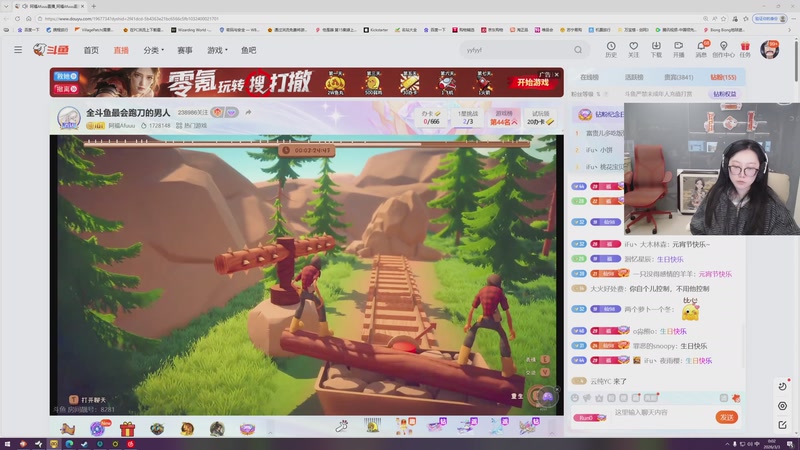Click the 钻粉权益 benefits button

click(724, 94)
